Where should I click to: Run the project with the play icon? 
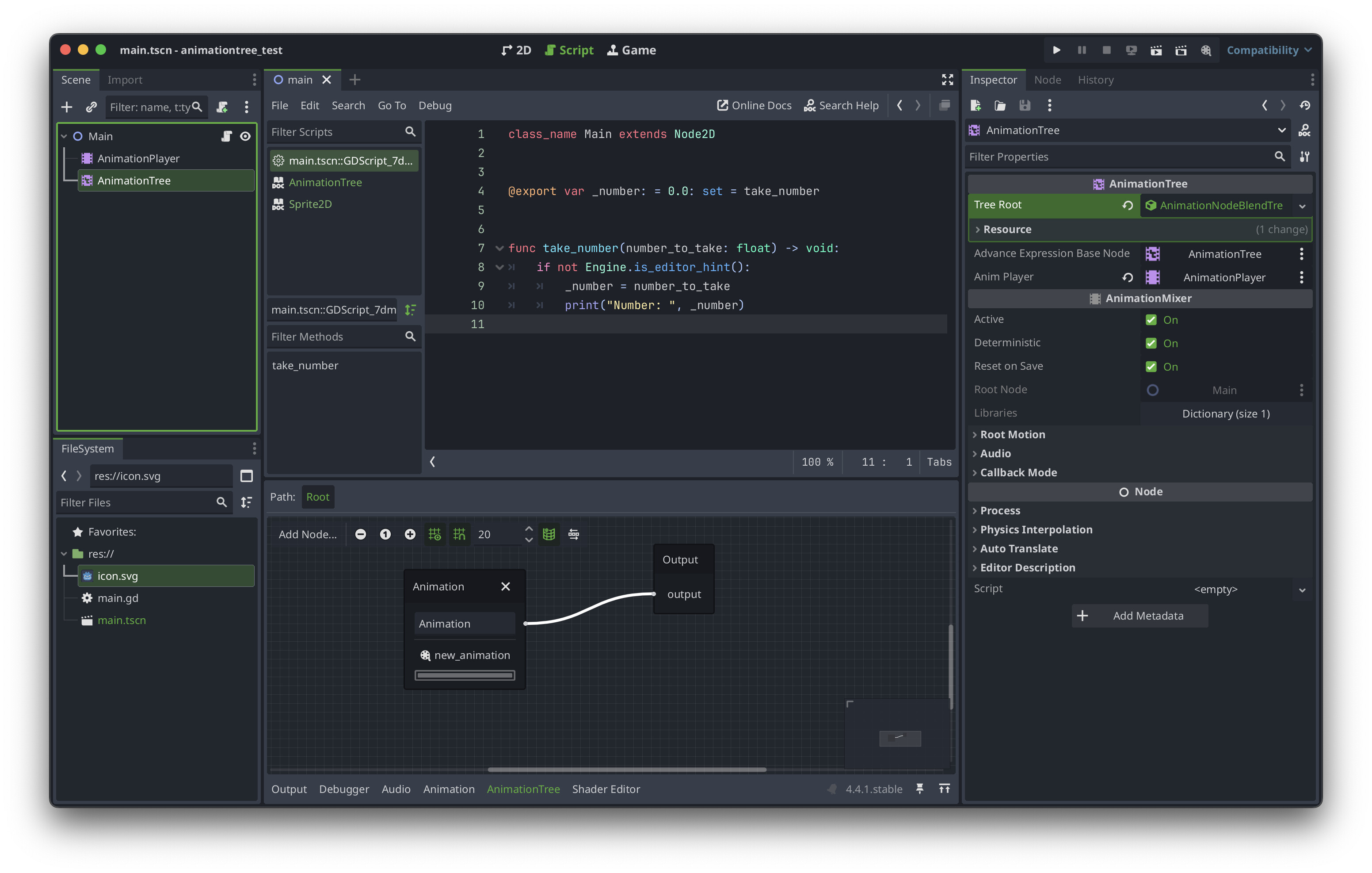[x=1056, y=50]
